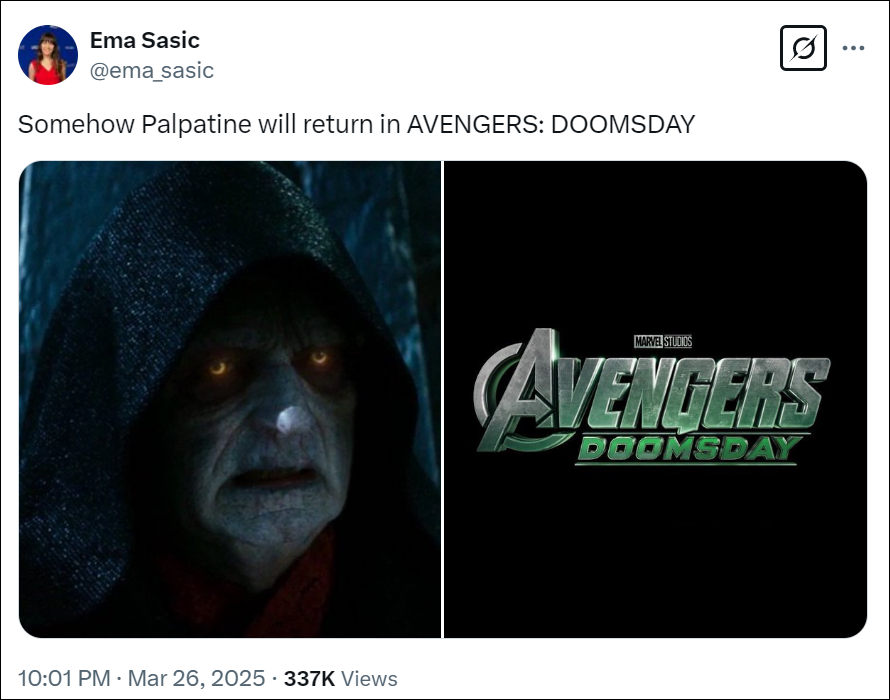
Task: Open Ema Sasic's profile avatar
Action: tap(48, 55)
